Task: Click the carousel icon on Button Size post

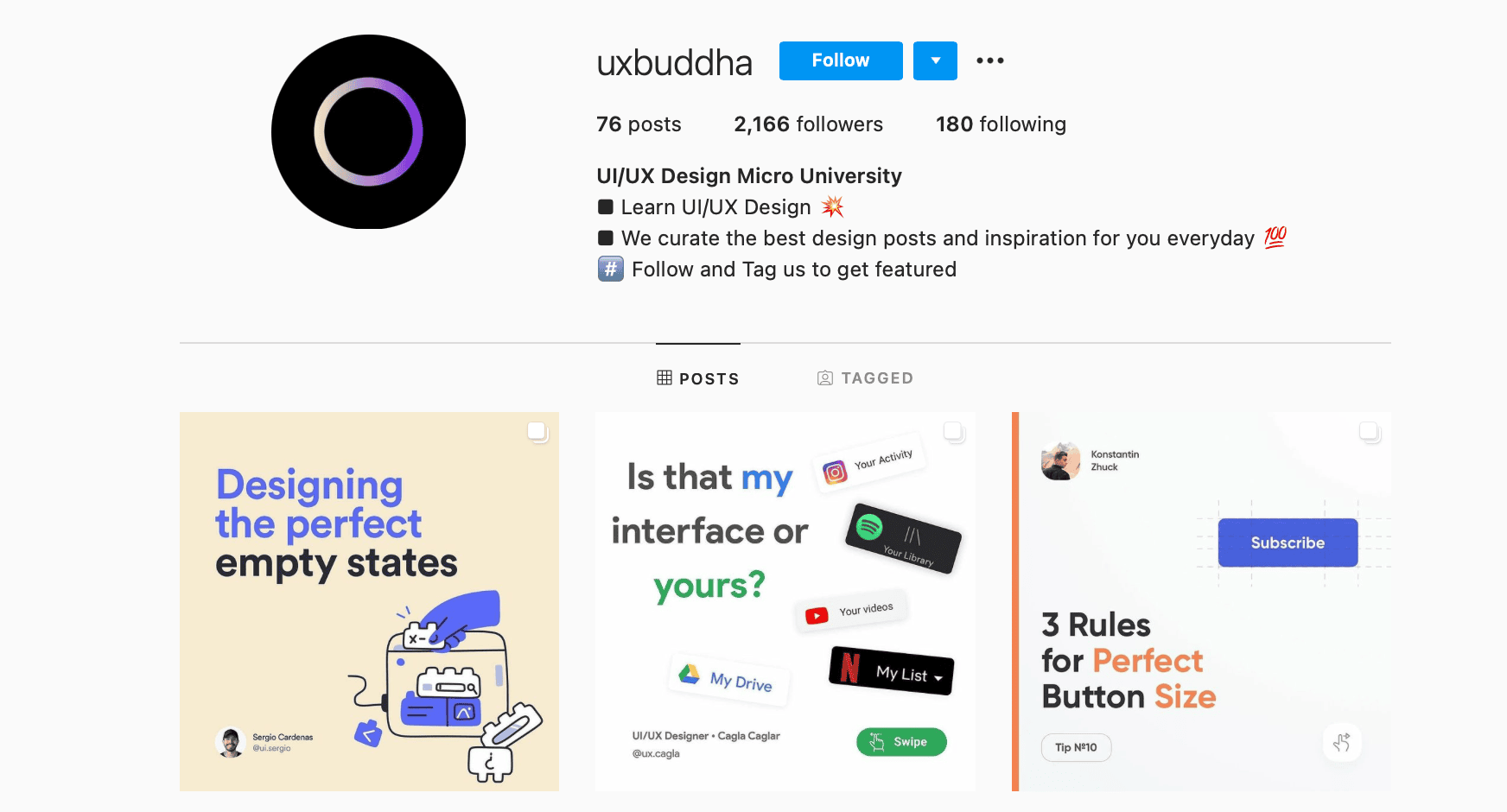Action: tap(1370, 431)
